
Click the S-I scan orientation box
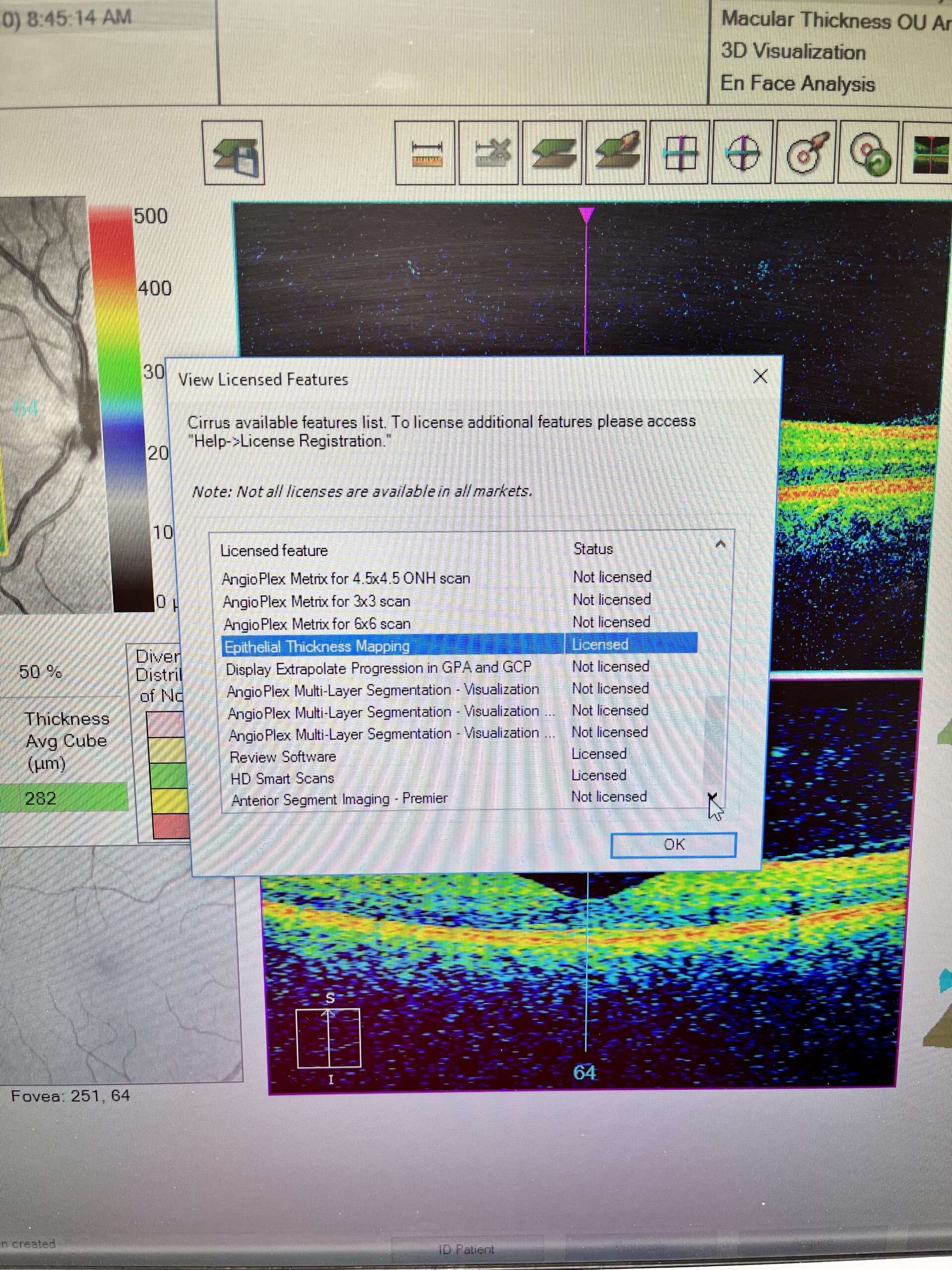click(x=328, y=1038)
